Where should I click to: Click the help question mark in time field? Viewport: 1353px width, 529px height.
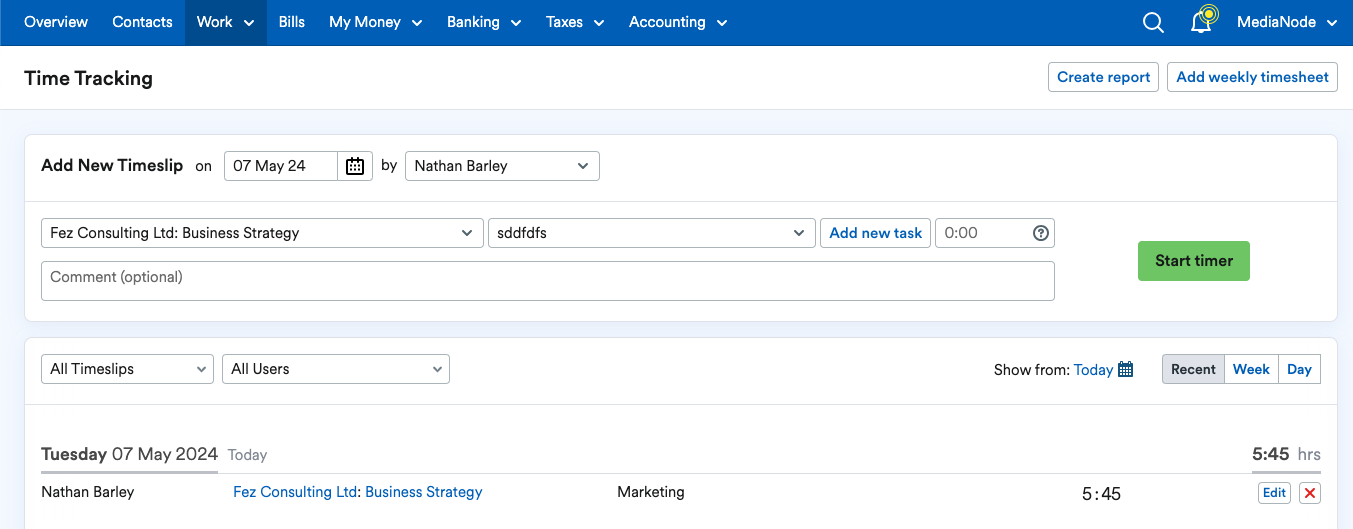point(1041,233)
